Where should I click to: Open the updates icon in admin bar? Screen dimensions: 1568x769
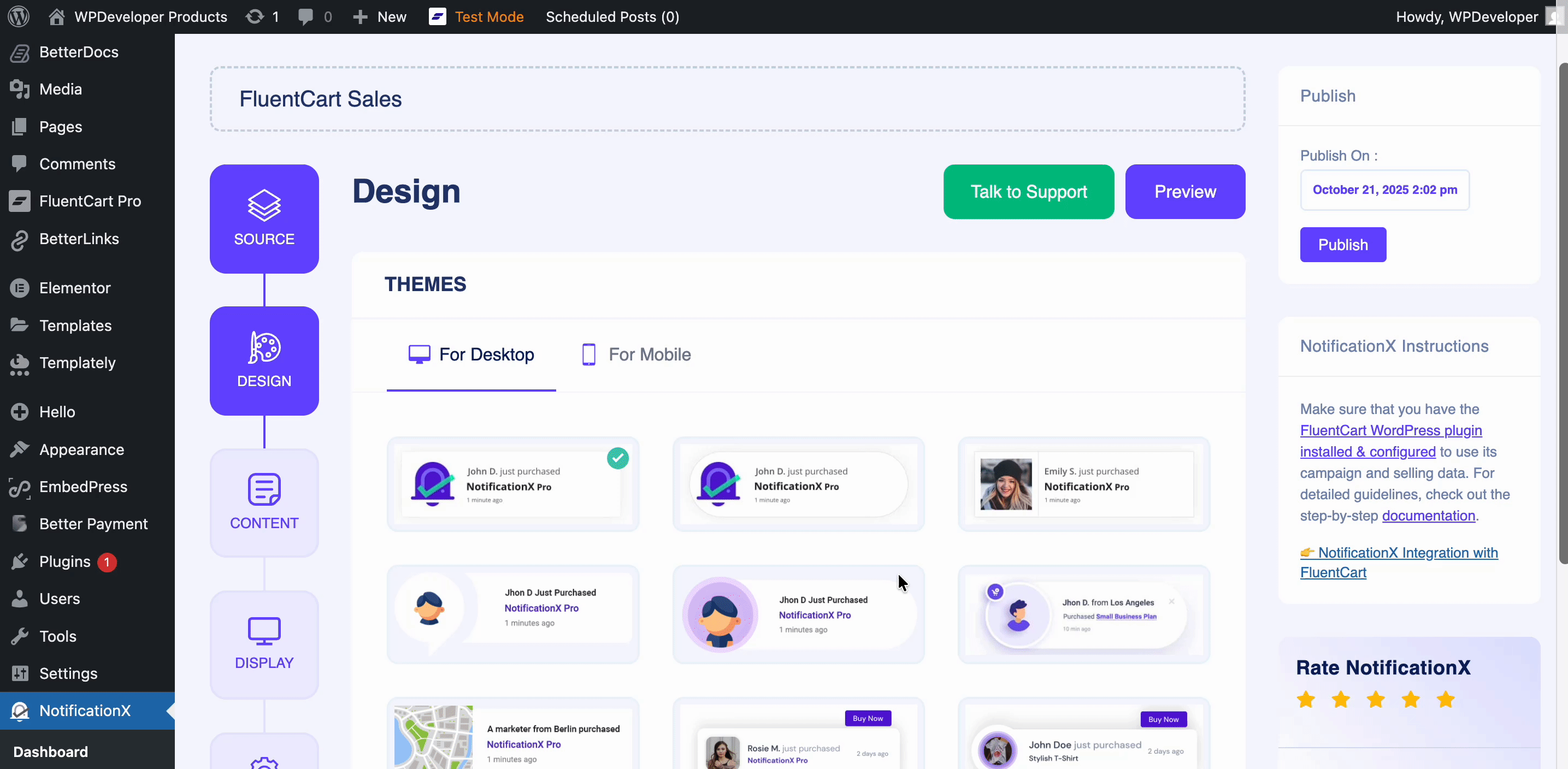pyautogui.click(x=255, y=16)
